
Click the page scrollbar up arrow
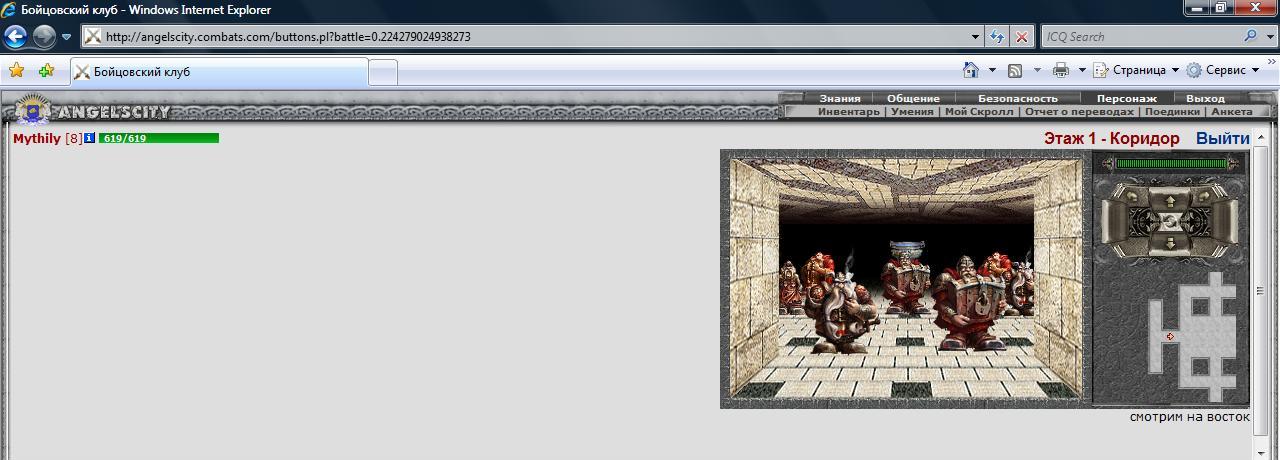(x=1260, y=135)
